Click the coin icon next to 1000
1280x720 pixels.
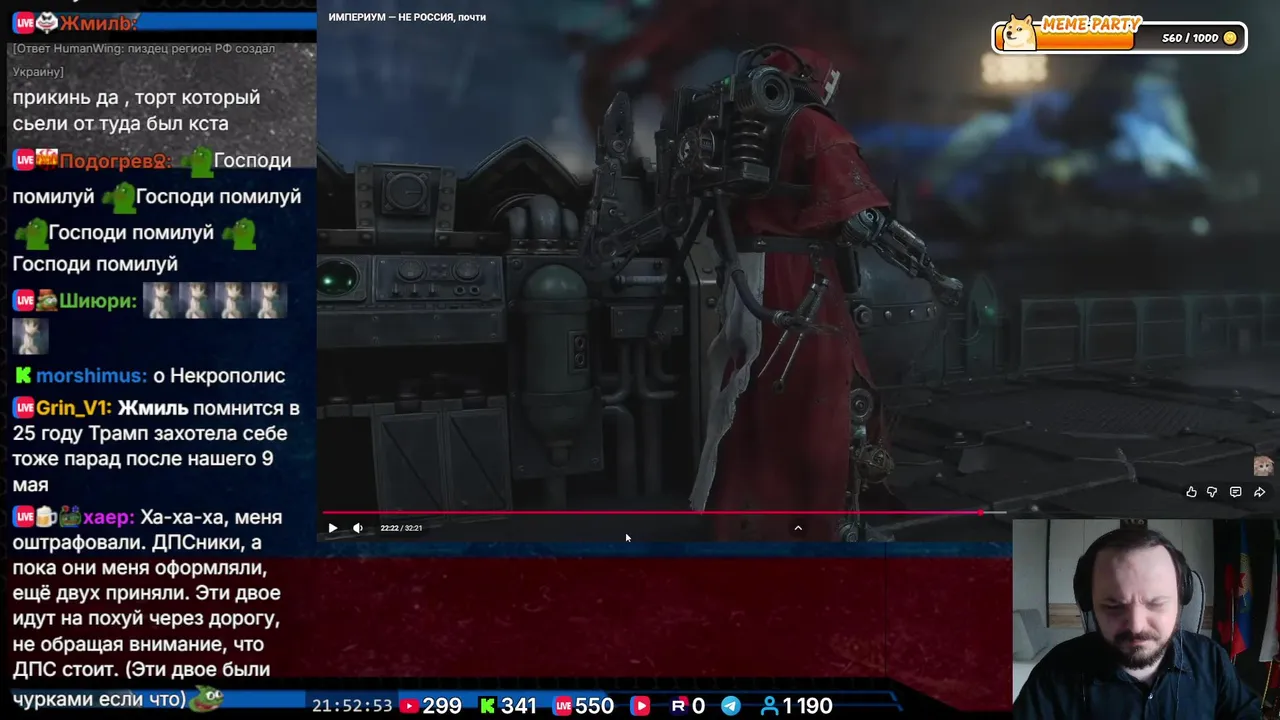(x=1230, y=38)
